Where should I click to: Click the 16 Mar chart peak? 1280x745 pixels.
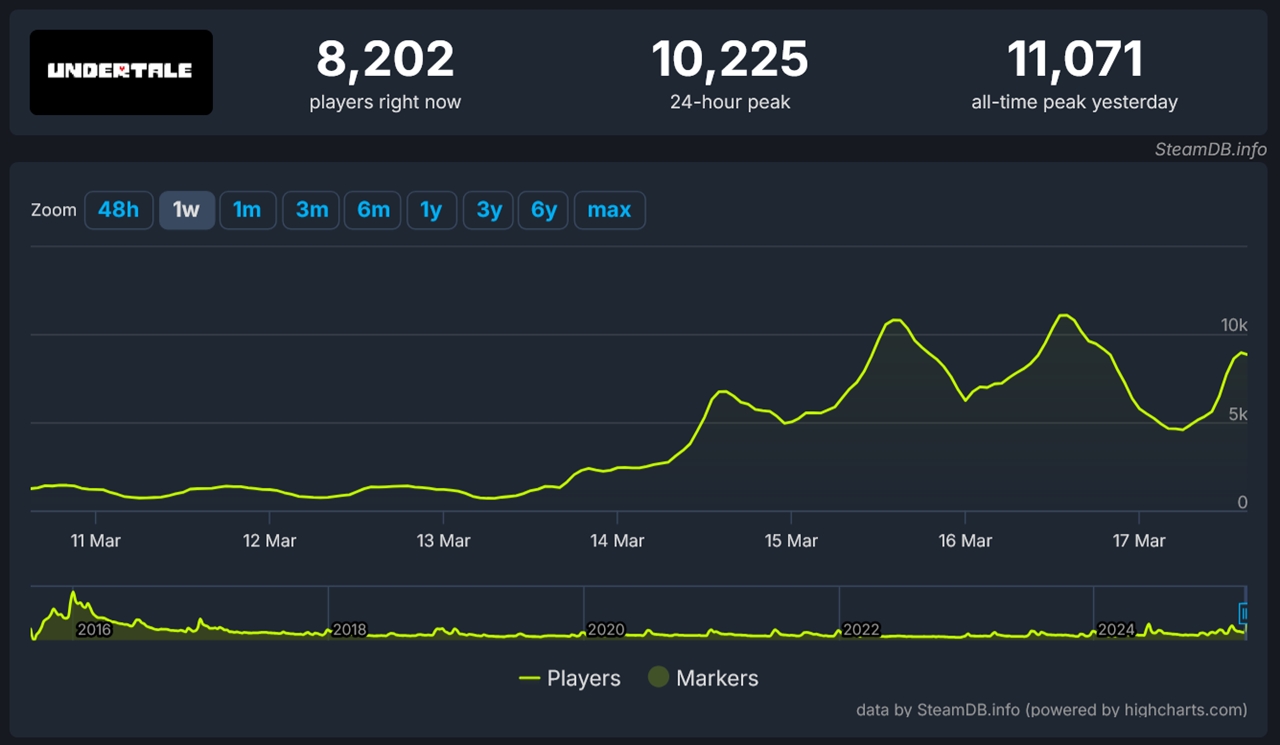[1065, 315]
